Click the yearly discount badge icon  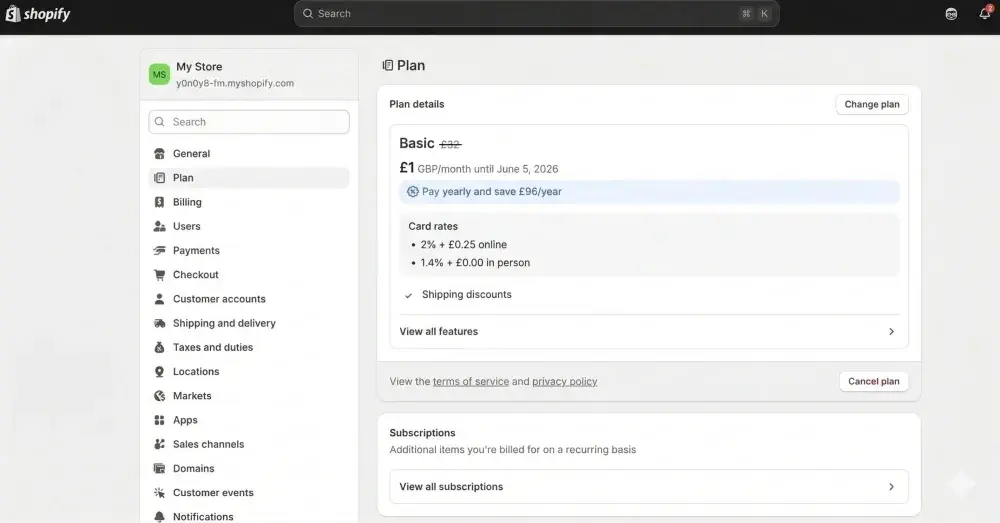(x=413, y=191)
